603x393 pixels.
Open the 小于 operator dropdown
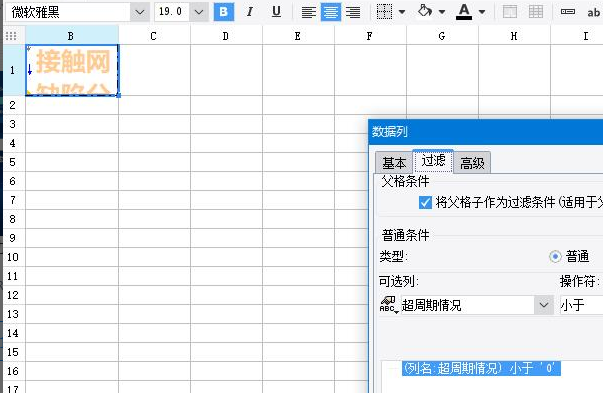pos(581,305)
